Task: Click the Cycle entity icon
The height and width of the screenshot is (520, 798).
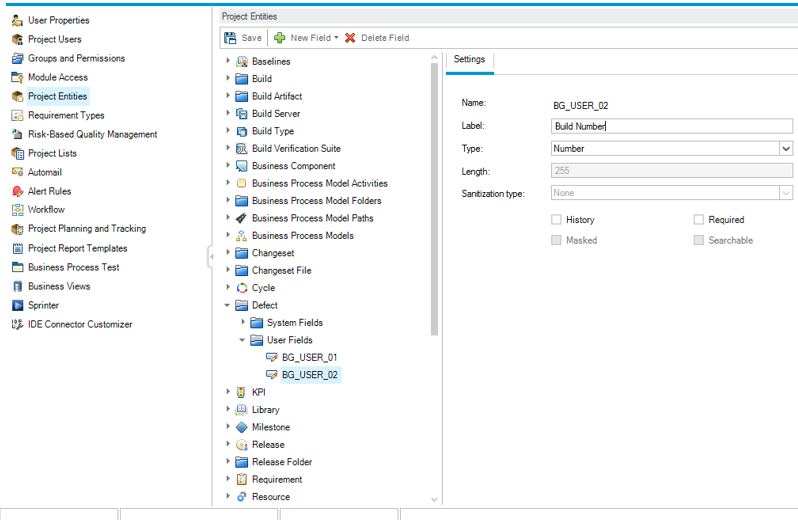Action: click(x=241, y=288)
